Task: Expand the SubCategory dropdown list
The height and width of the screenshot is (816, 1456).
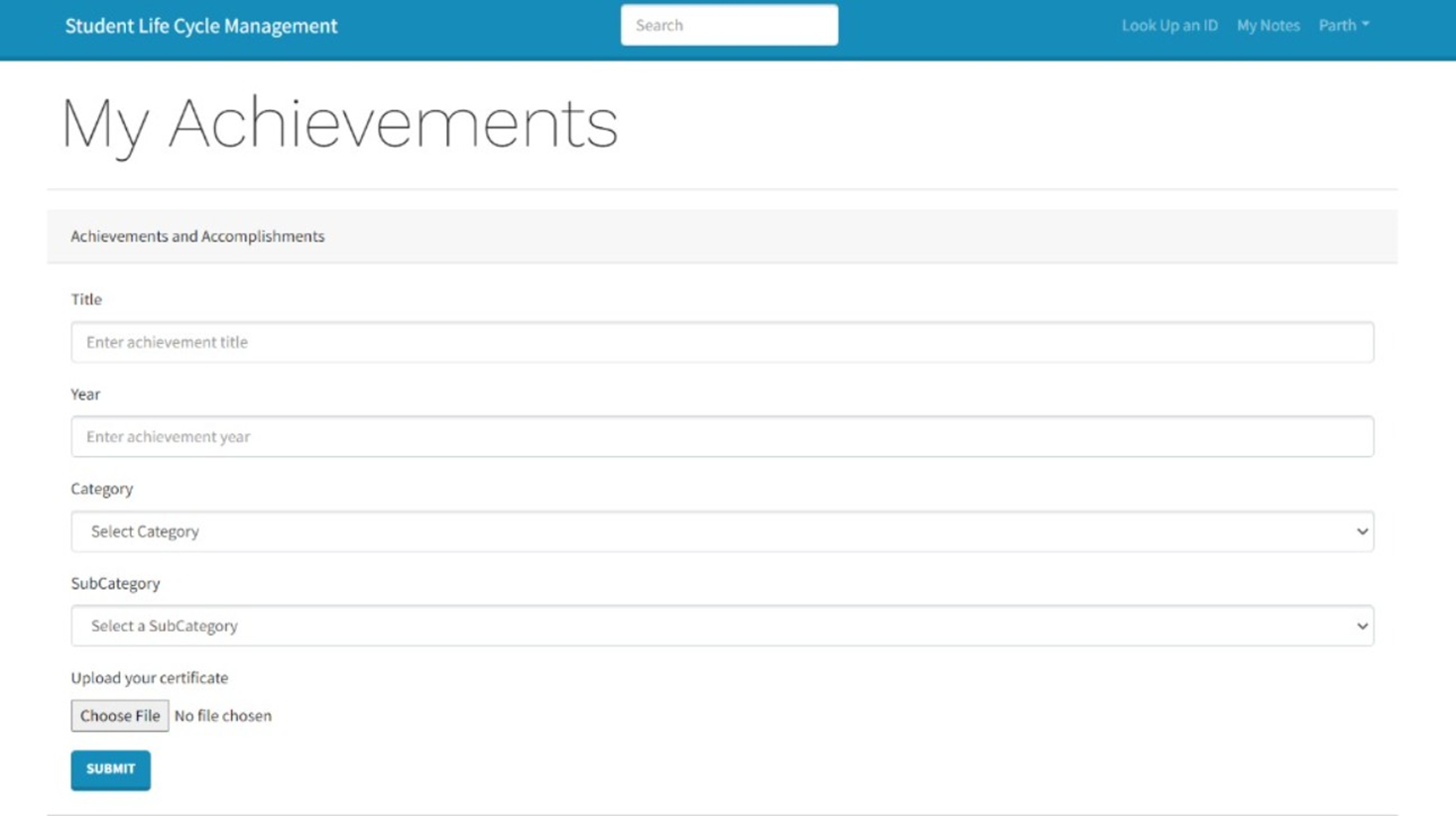Action: pyautogui.click(x=721, y=626)
